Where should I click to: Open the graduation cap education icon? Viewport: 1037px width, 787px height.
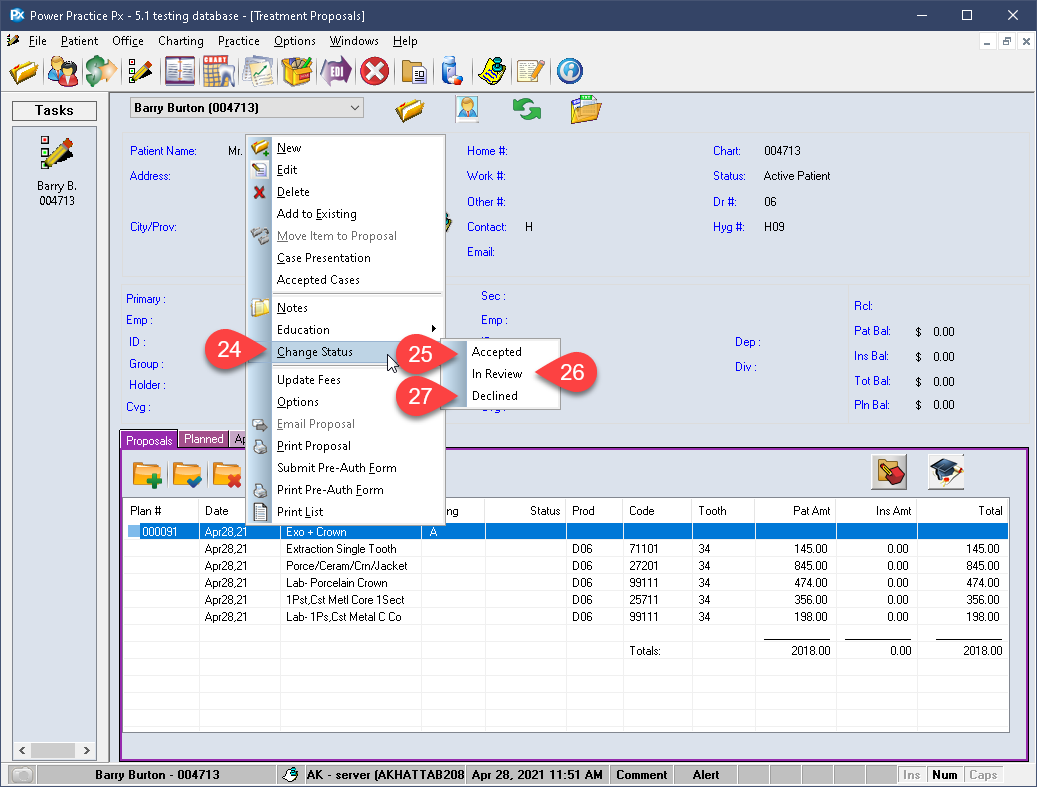pyautogui.click(x=946, y=472)
